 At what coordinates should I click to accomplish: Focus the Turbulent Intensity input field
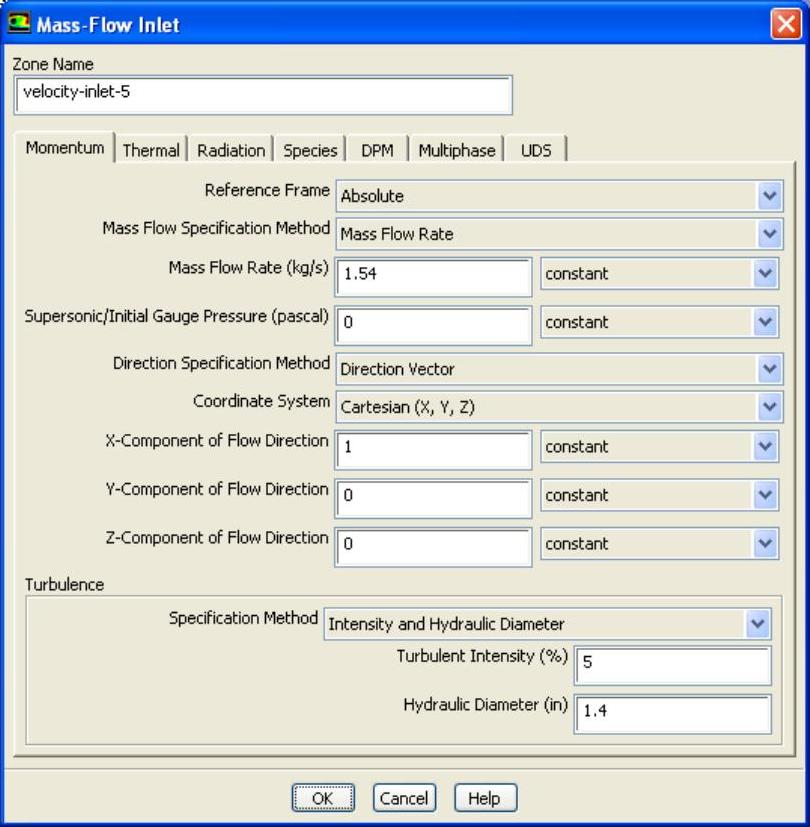(x=672, y=663)
